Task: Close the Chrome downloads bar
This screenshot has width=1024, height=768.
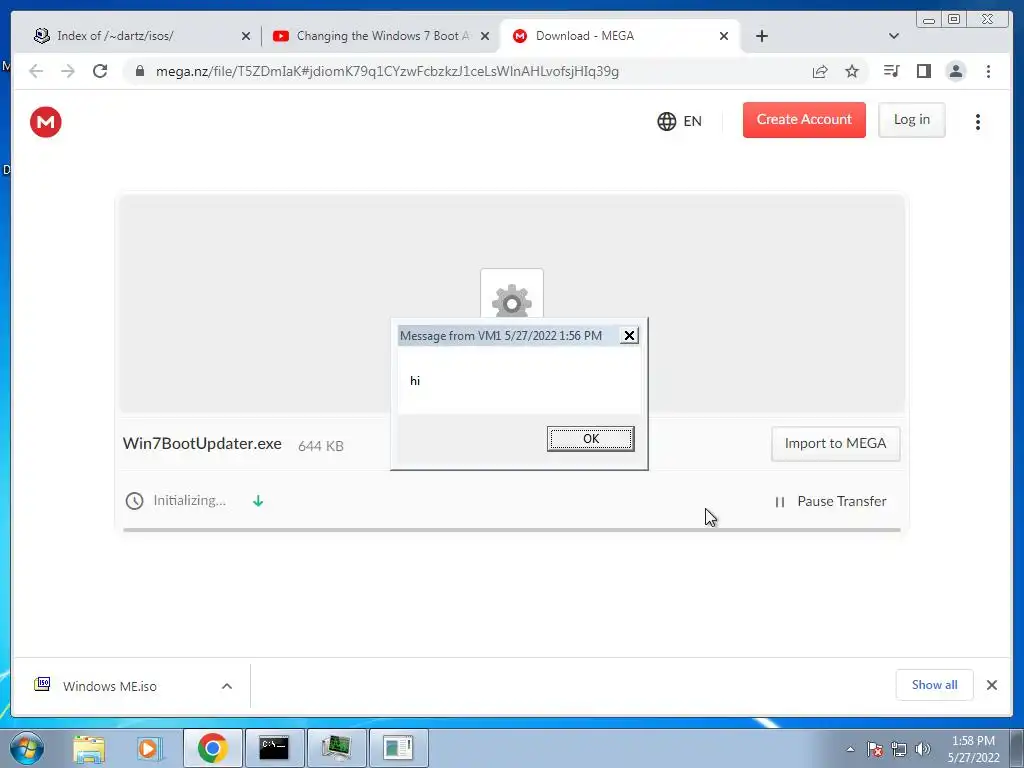Action: [x=992, y=685]
